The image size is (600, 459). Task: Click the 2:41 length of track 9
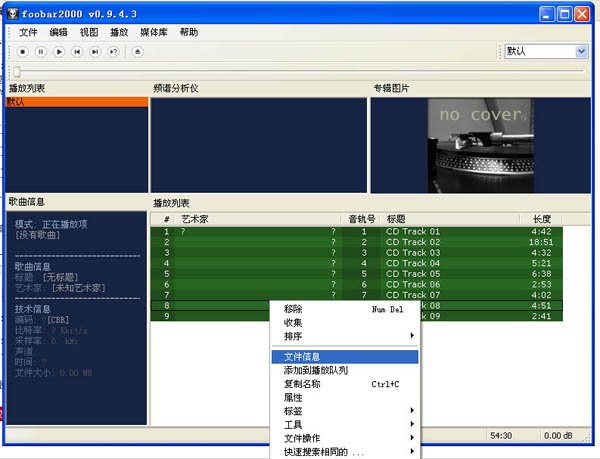coord(541,316)
